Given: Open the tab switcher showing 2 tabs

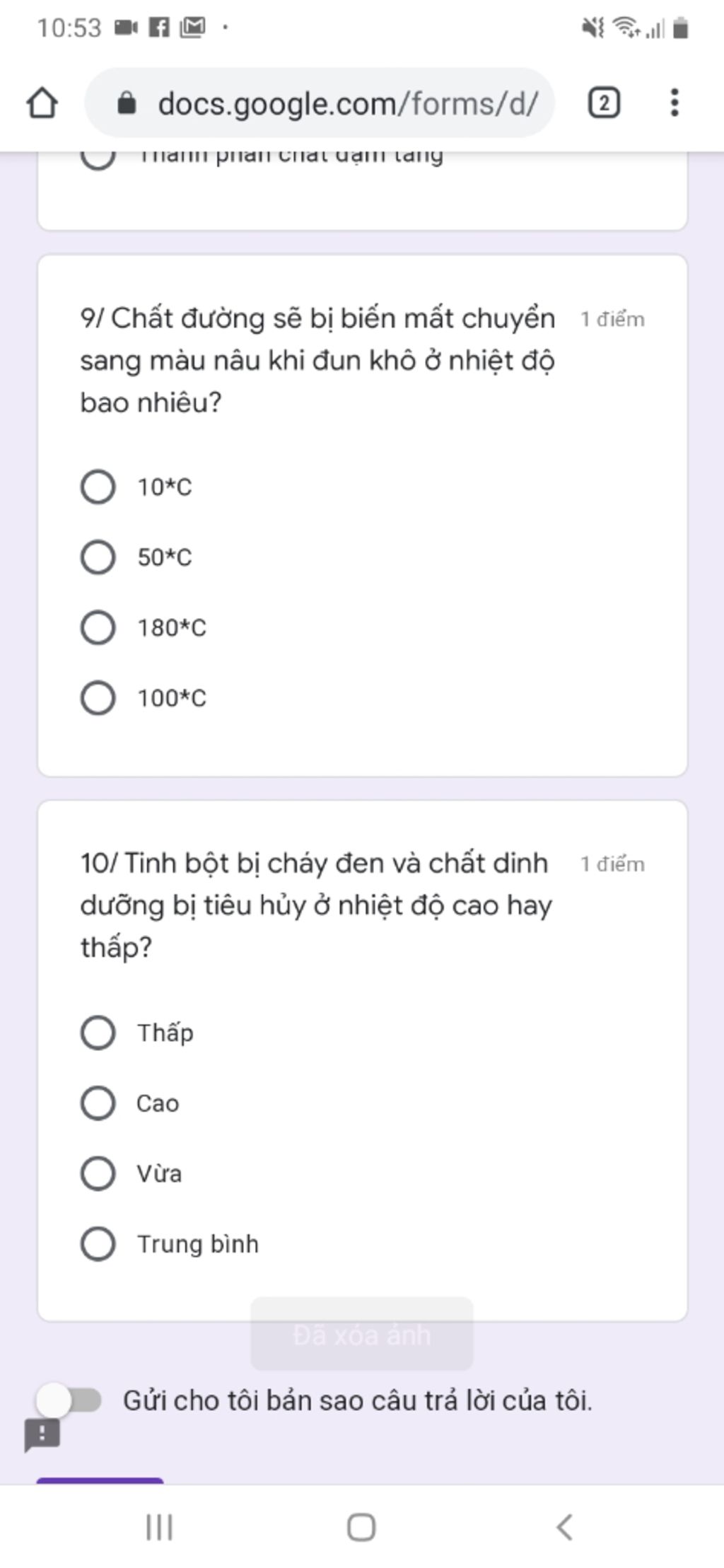Looking at the screenshot, I should pos(604,103).
